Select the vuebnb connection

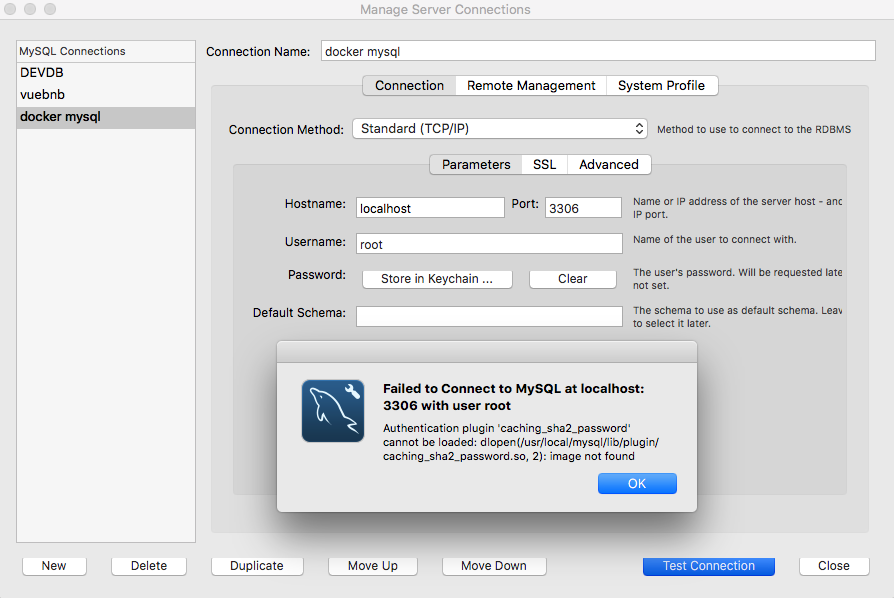point(106,95)
